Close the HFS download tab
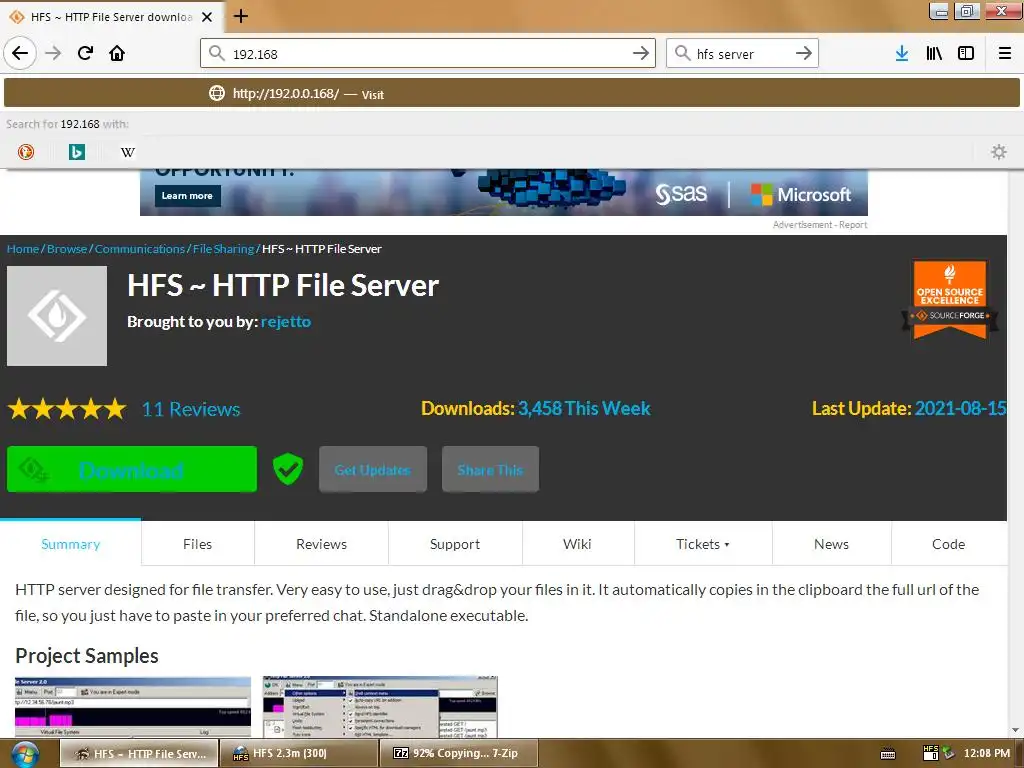This screenshot has height=768, width=1024. coord(207,17)
